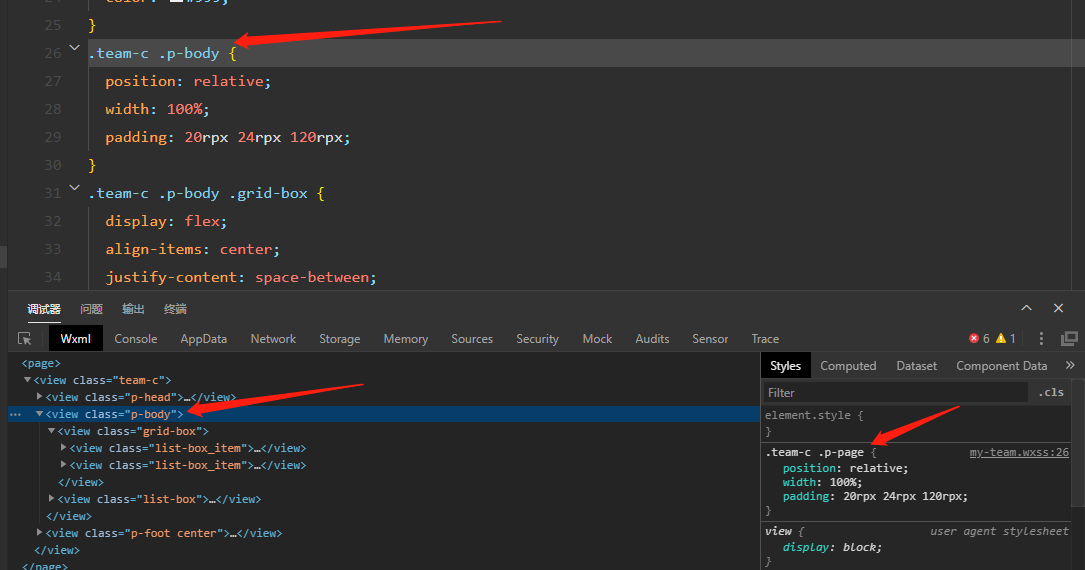This screenshot has width=1085, height=570.
Task: Click the position: relative style declaration
Action: tap(845, 468)
